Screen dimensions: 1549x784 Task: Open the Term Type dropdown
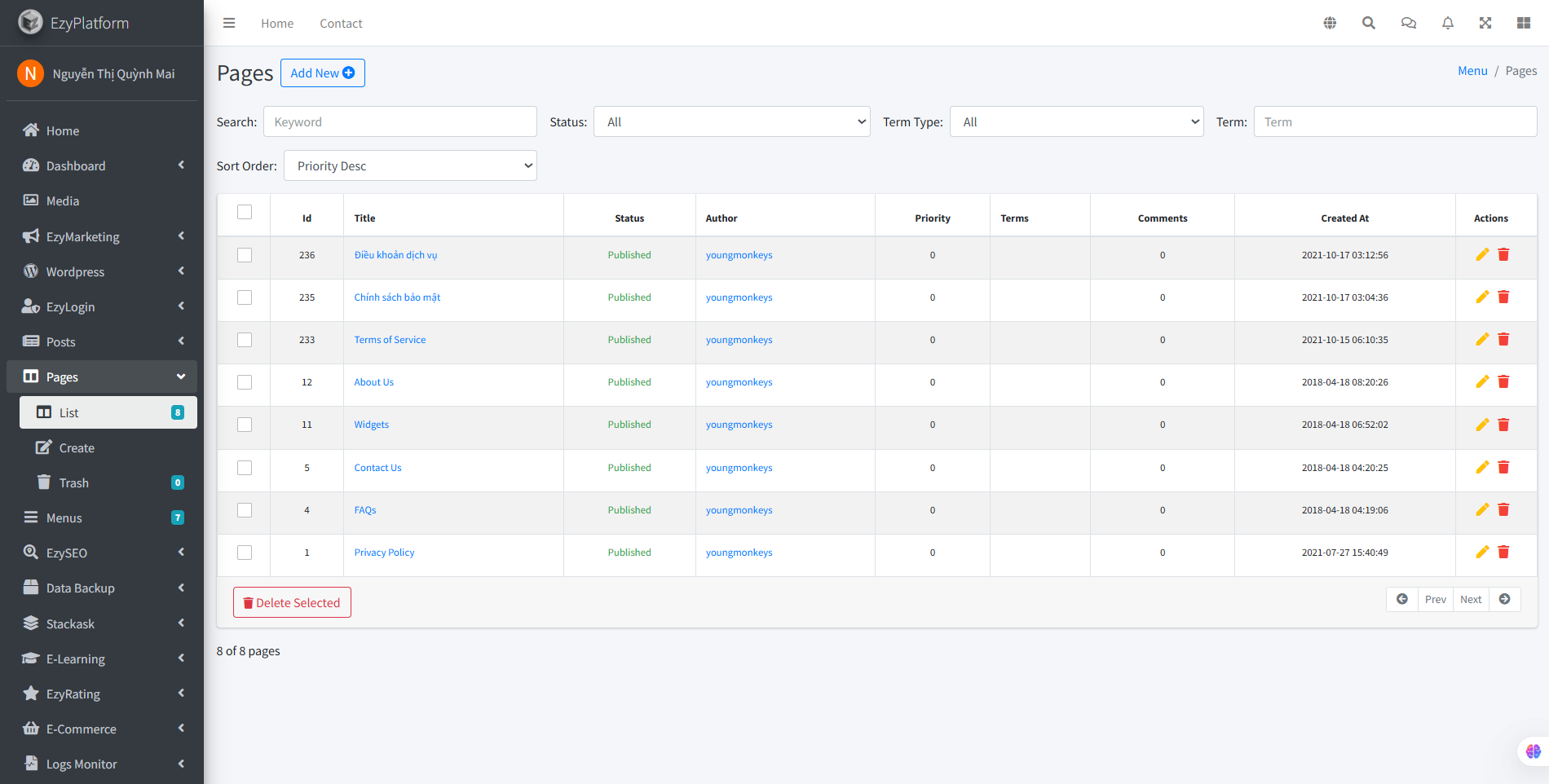coord(1076,121)
